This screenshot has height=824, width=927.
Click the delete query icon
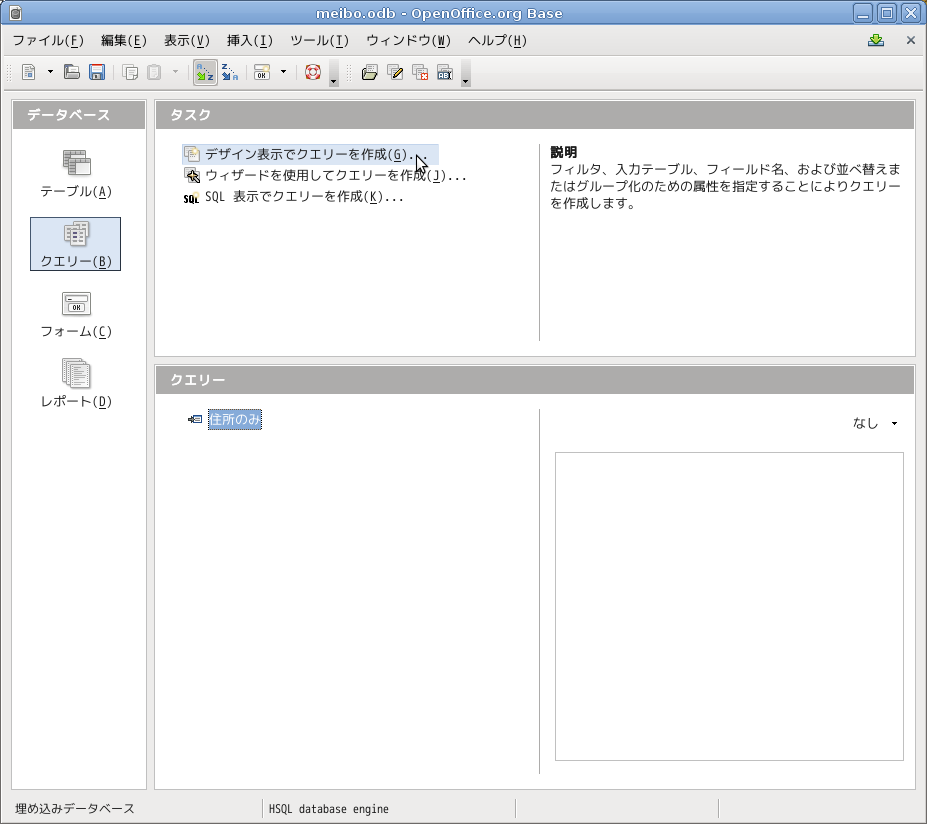point(420,72)
